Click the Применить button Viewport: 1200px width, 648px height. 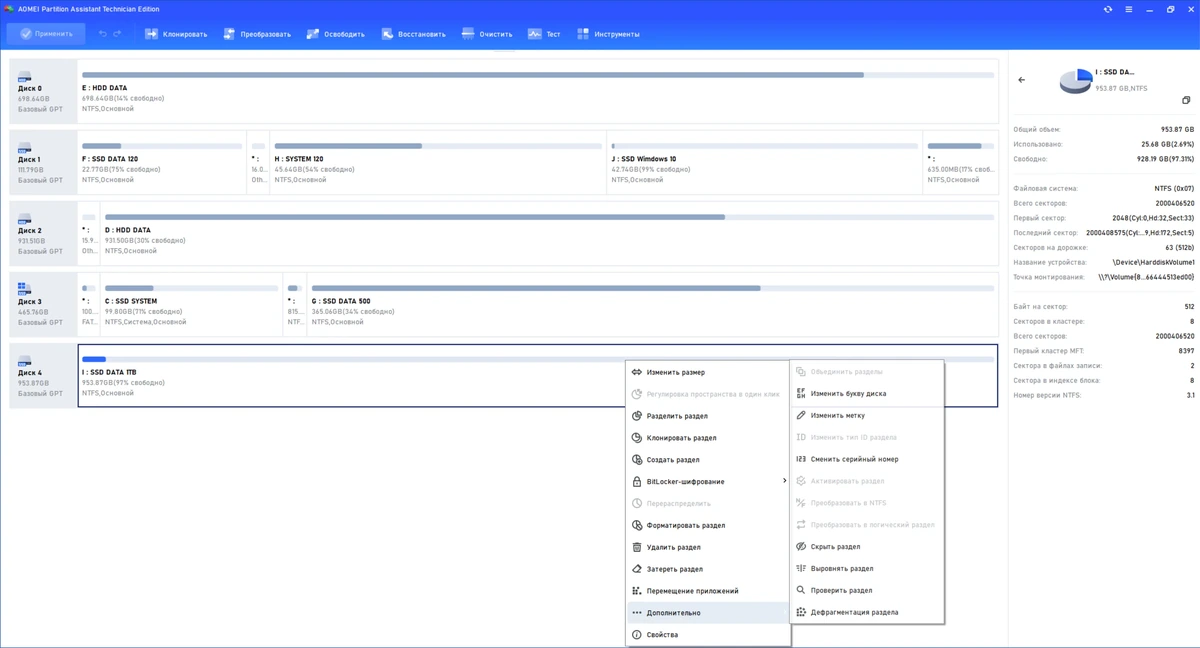pyautogui.click(x=45, y=34)
